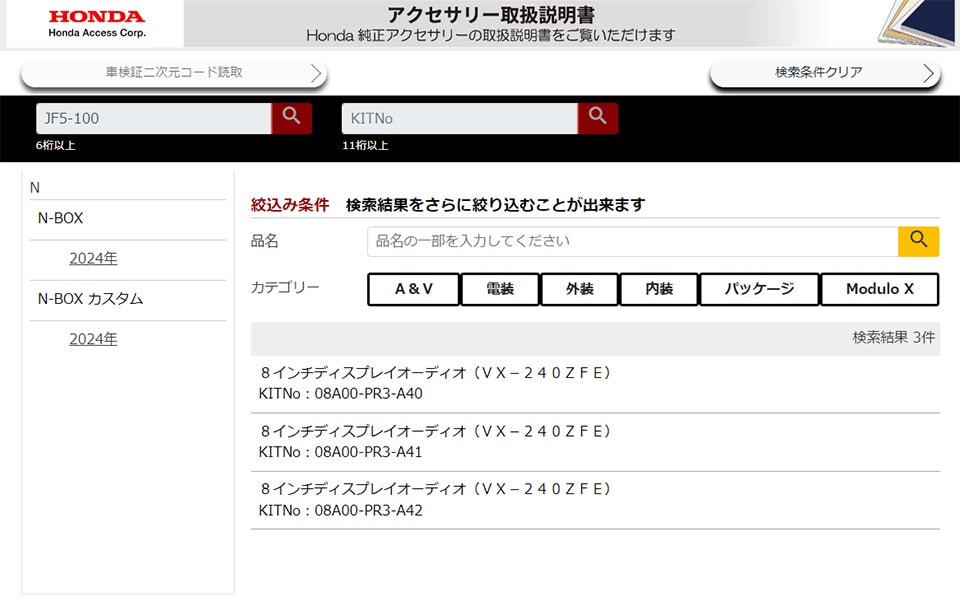960x611 pixels.
Task: Open 2024年 link under N-BOX
Action: coord(93,258)
